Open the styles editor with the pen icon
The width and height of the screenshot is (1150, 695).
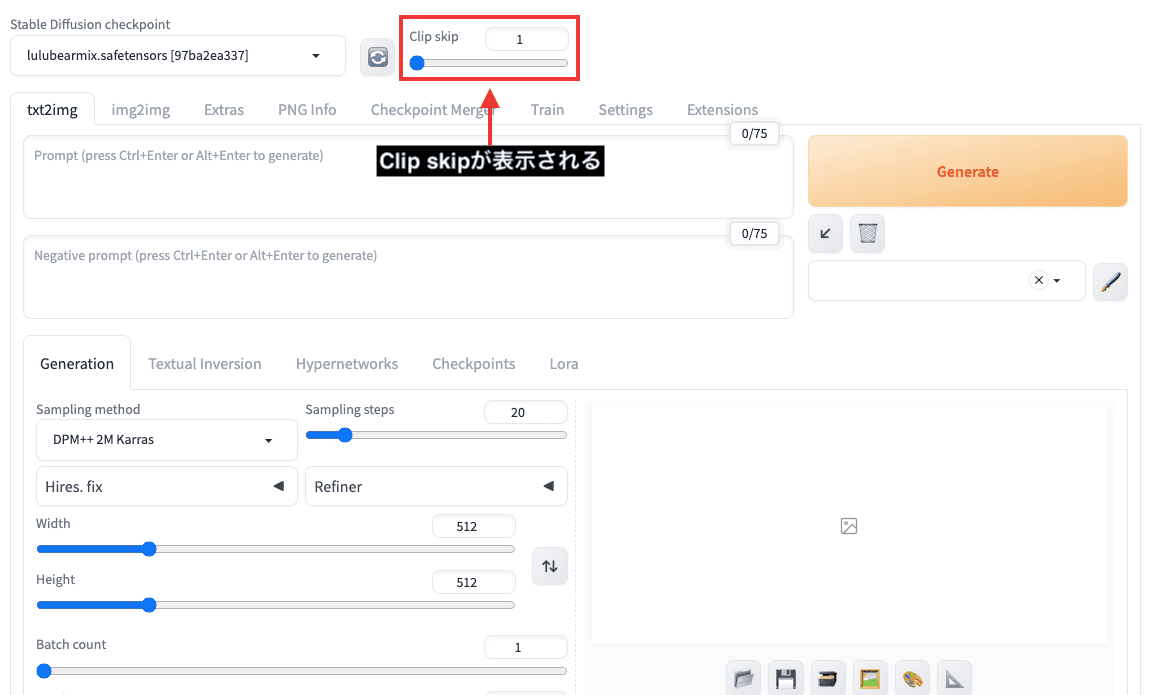click(1110, 282)
